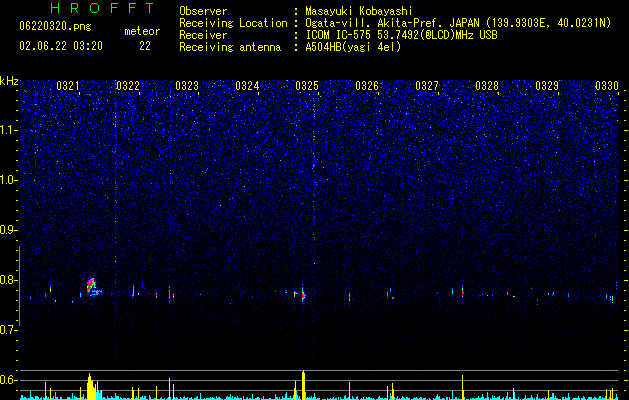This screenshot has width=629, height=400.
Task: Click the 0324 time marker
Action: click(247, 86)
